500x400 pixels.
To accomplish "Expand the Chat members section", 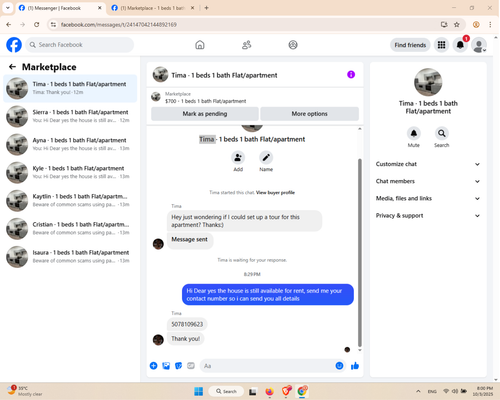I will point(428,181).
